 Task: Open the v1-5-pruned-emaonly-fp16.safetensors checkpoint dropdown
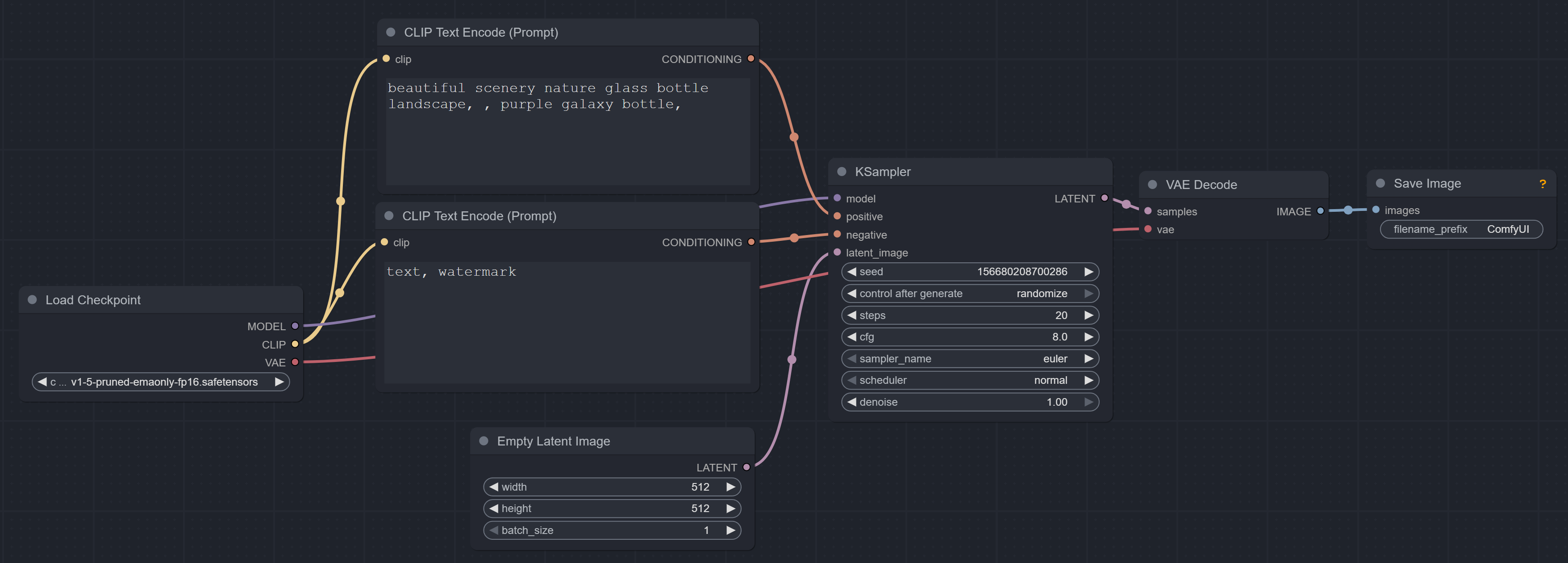161,382
